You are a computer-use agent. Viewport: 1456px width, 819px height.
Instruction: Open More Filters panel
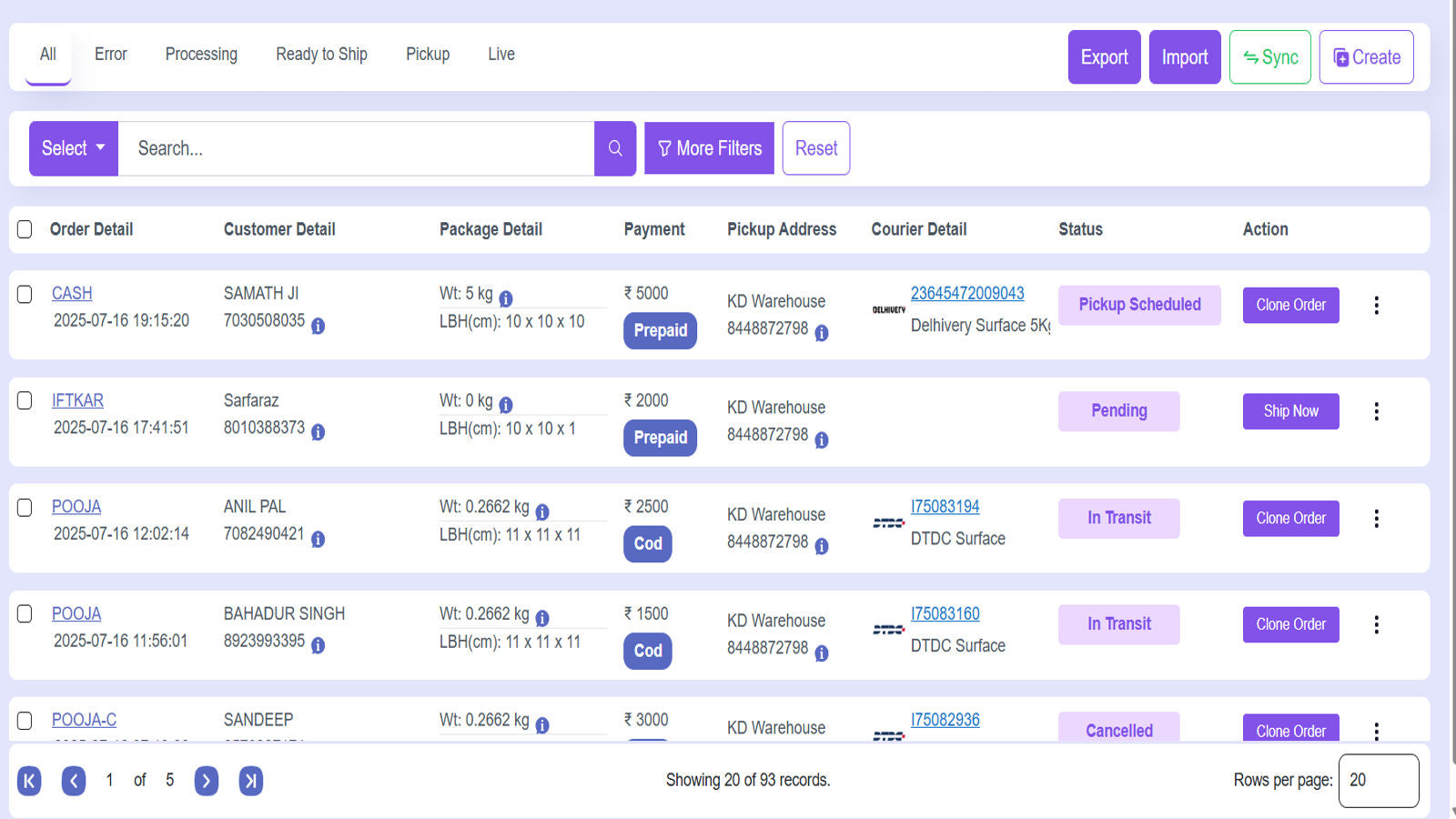709,148
